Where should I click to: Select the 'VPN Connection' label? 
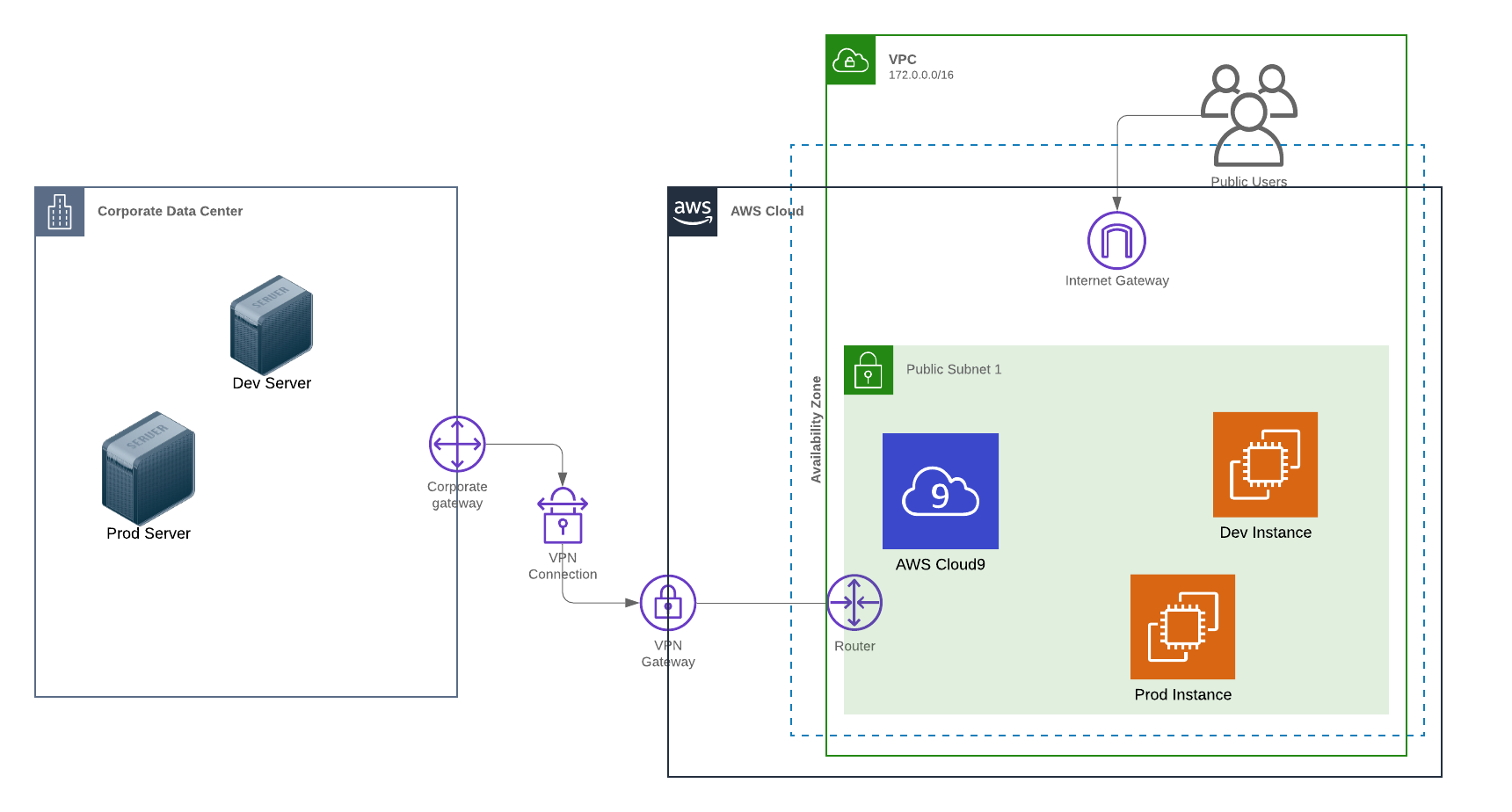tap(563, 566)
